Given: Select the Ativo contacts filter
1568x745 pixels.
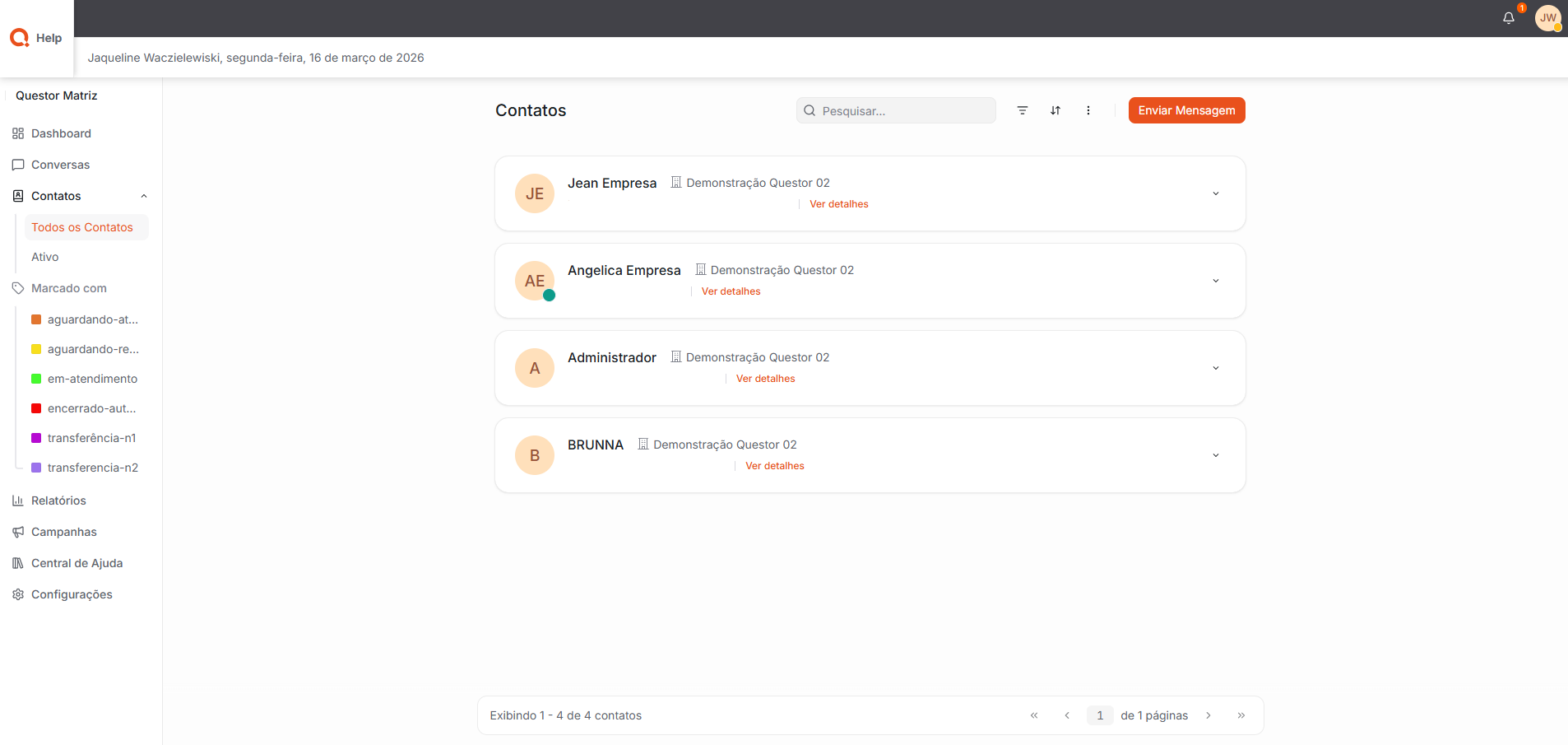Looking at the screenshot, I should click(45, 257).
